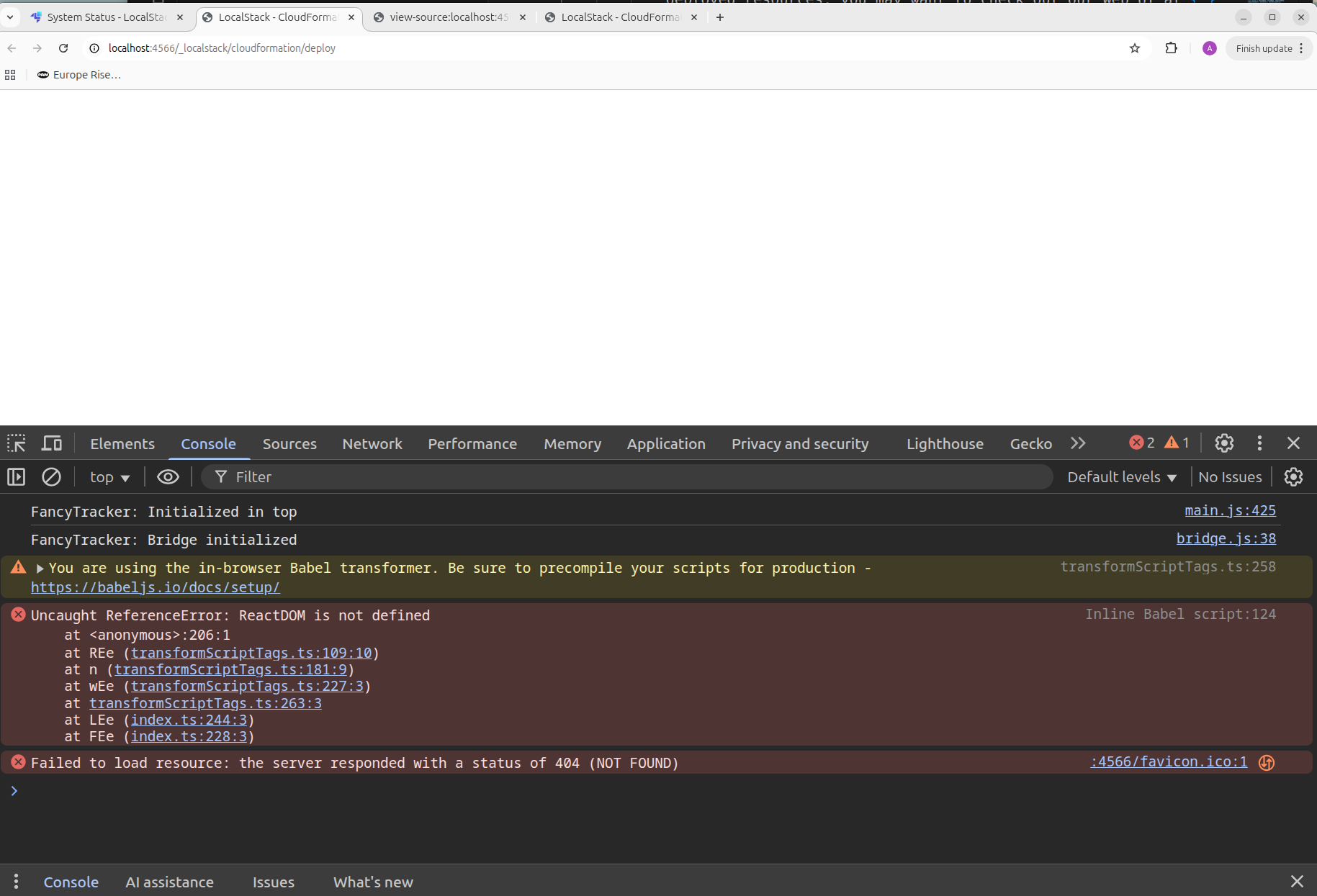Switch to the Sources tab
The image size is (1317, 896).
(x=289, y=444)
